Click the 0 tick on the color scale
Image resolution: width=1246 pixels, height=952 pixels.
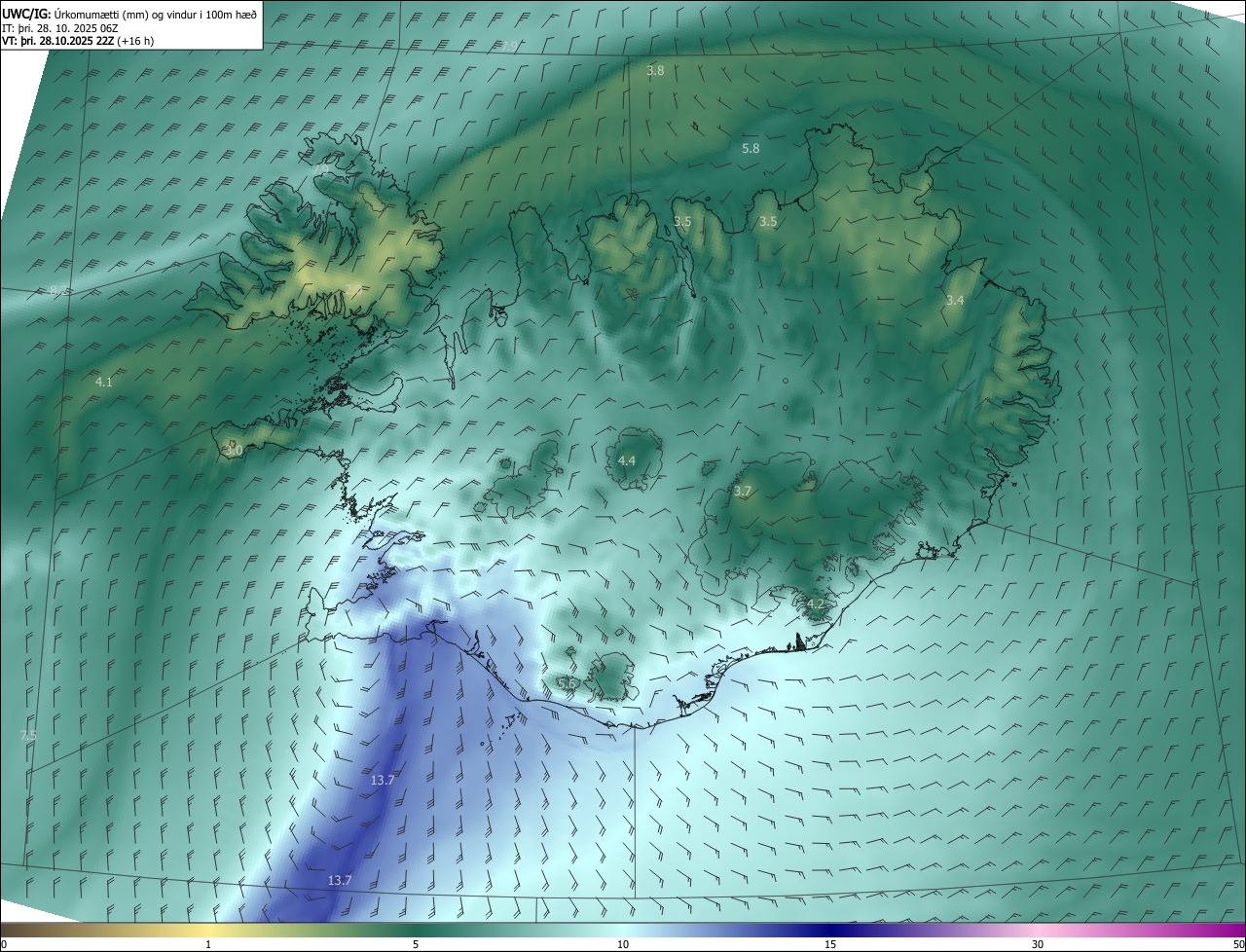click(4, 944)
